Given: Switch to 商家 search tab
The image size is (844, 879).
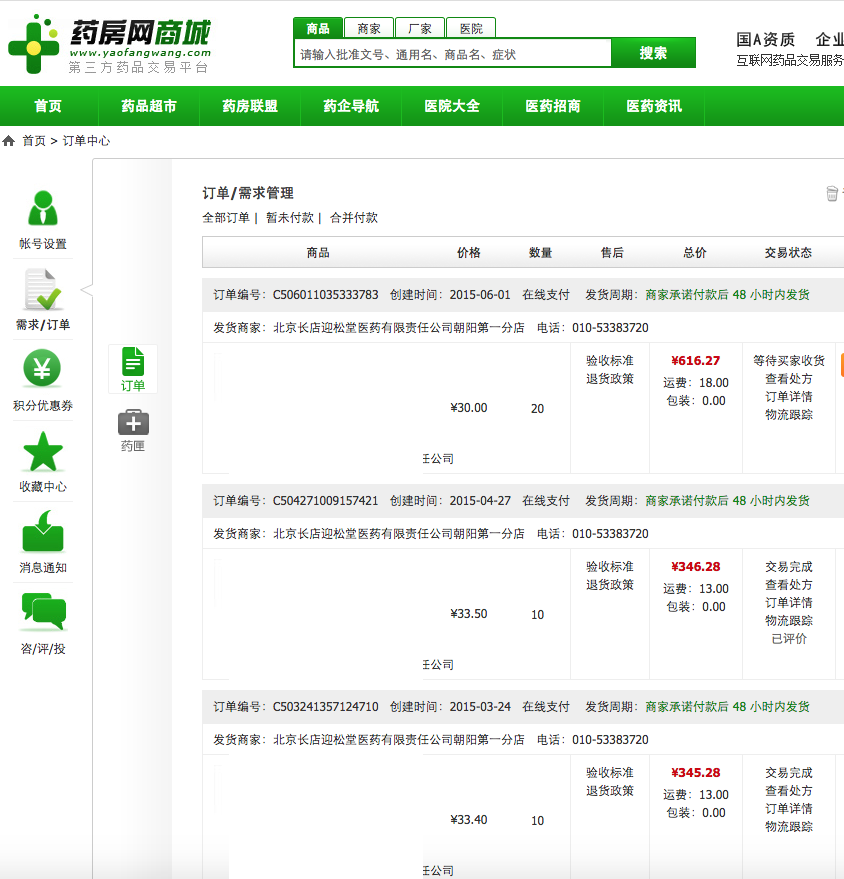Looking at the screenshot, I should pyautogui.click(x=369, y=29).
